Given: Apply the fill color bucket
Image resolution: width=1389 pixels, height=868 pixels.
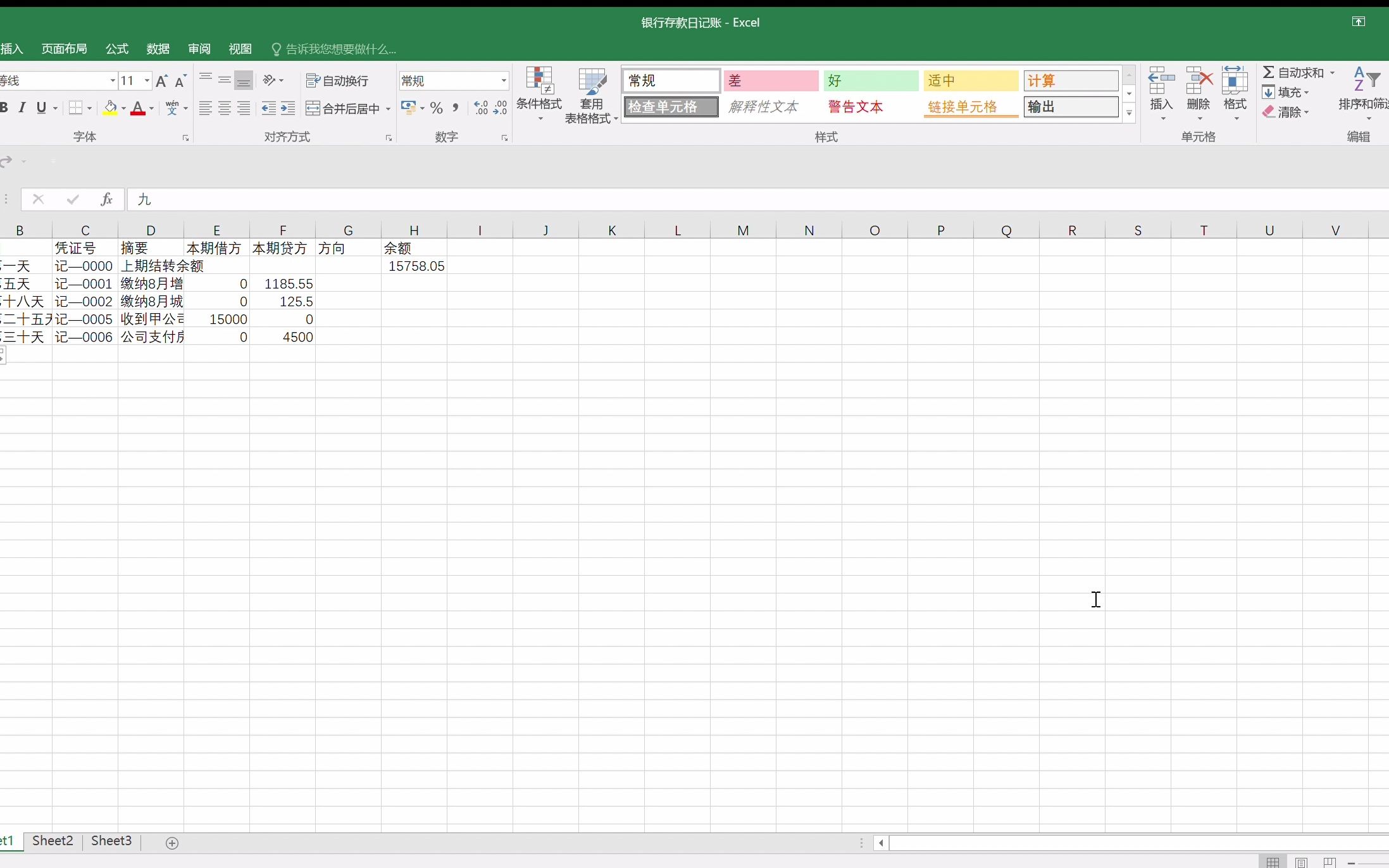Looking at the screenshot, I should pos(110,108).
